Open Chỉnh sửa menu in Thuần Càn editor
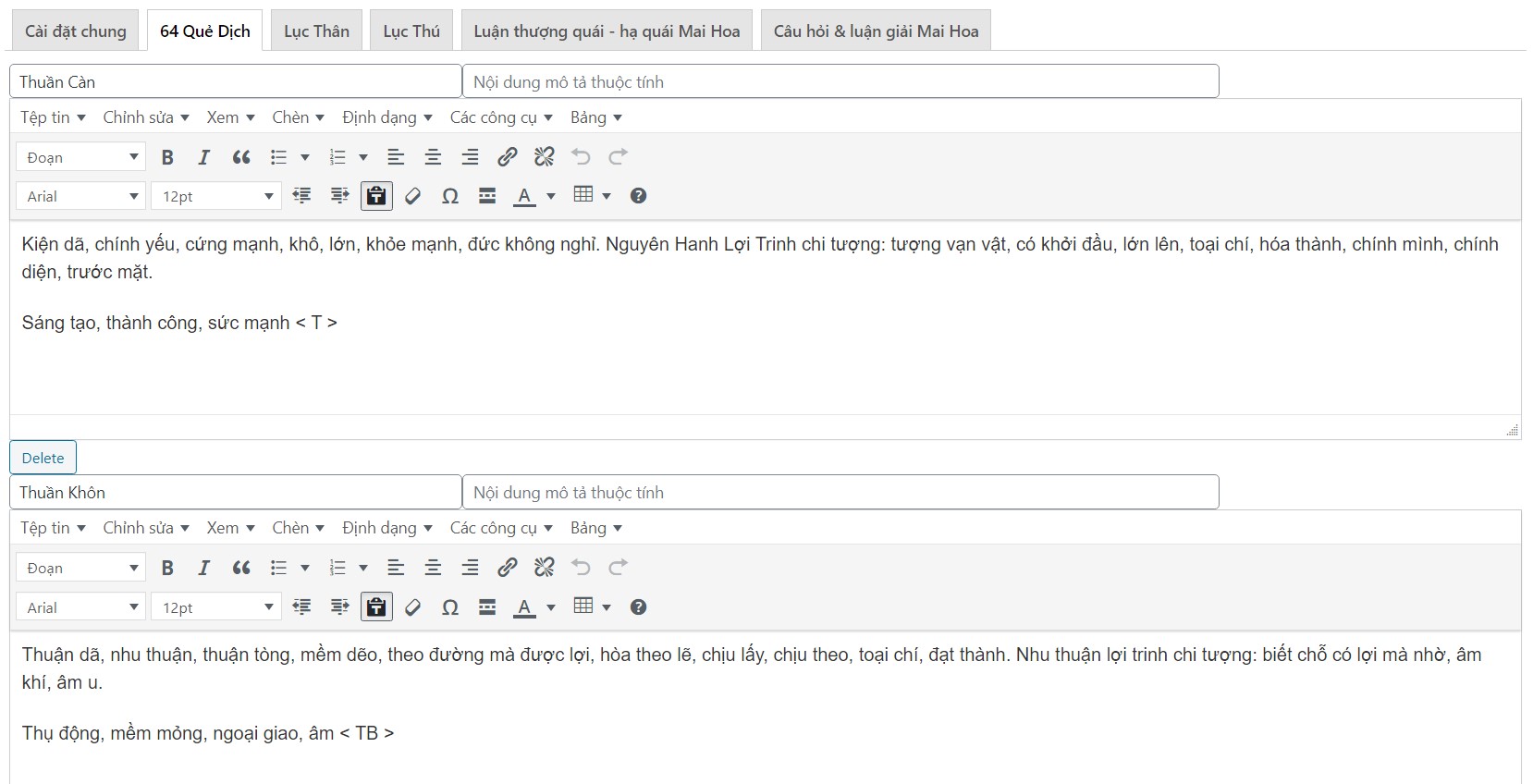The height and width of the screenshot is (784, 1533). pyautogui.click(x=146, y=117)
